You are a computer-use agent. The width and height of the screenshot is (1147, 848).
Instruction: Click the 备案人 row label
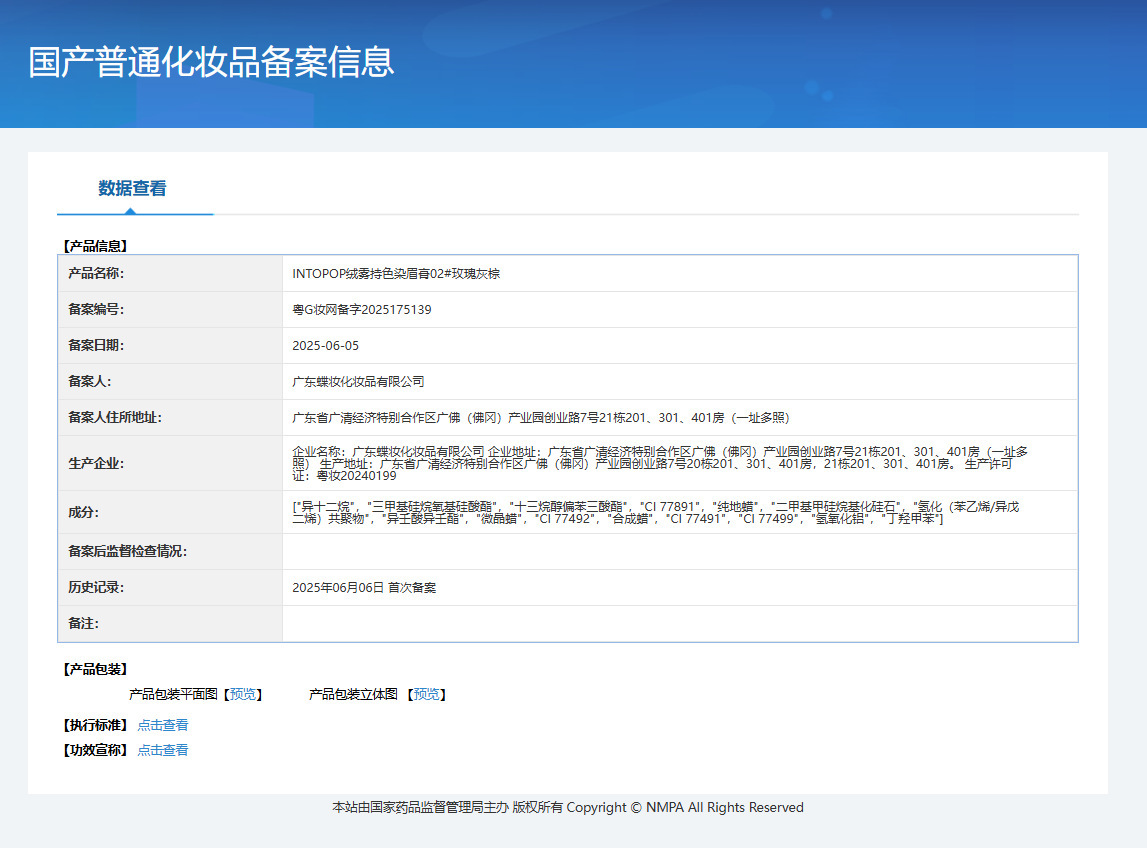pyautogui.click(x=89, y=381)
